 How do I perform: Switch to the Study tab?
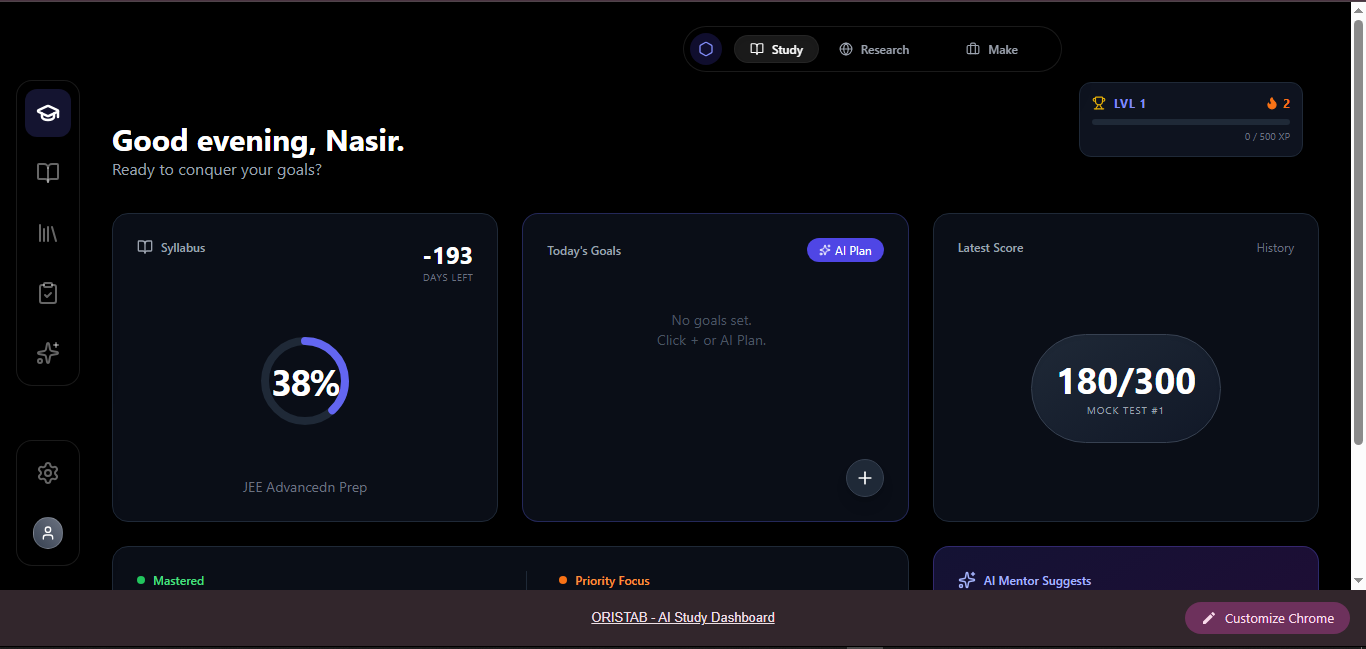click(x=777, y=49)
